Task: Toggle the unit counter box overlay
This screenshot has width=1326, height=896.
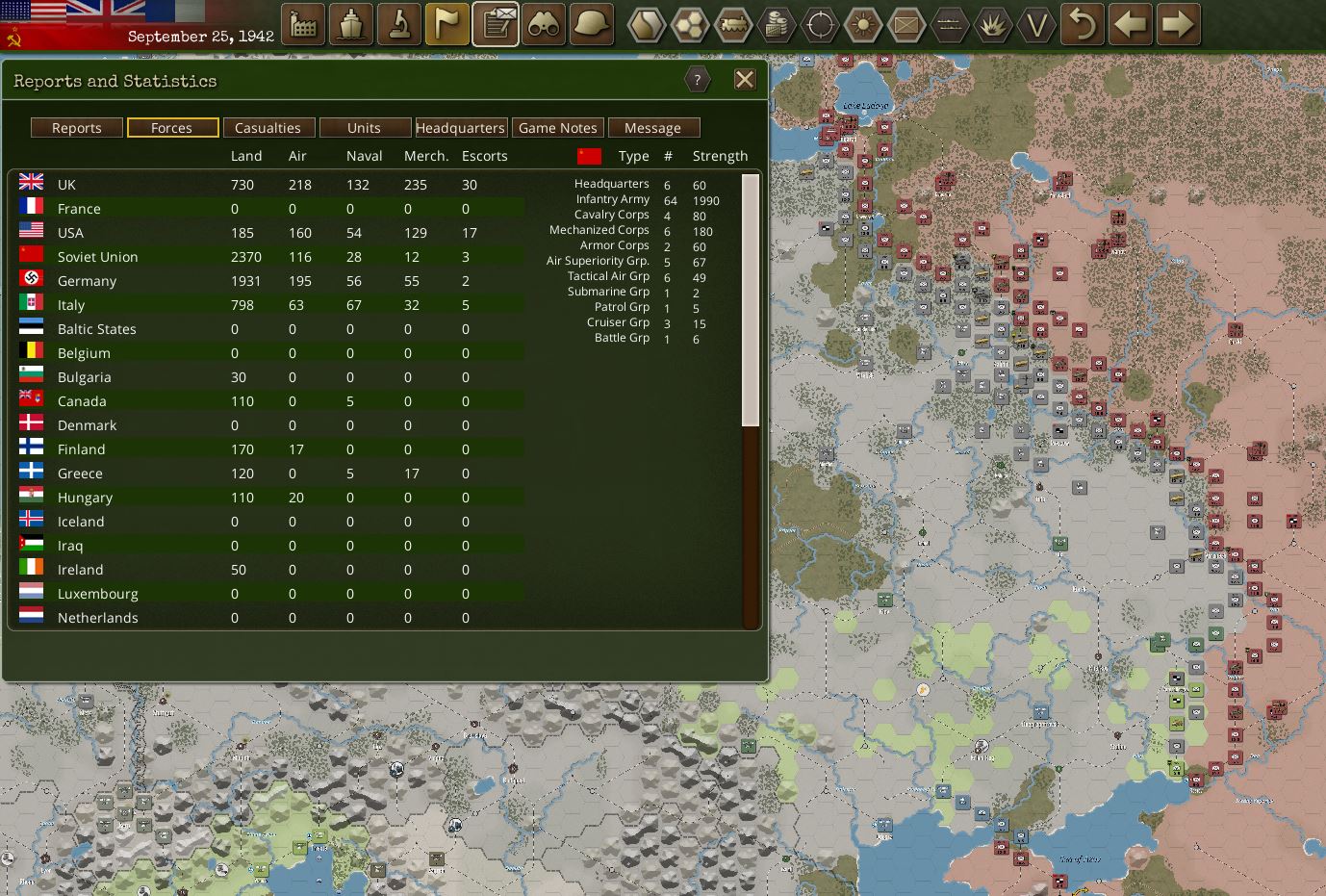Action: [x=906, y=25]
